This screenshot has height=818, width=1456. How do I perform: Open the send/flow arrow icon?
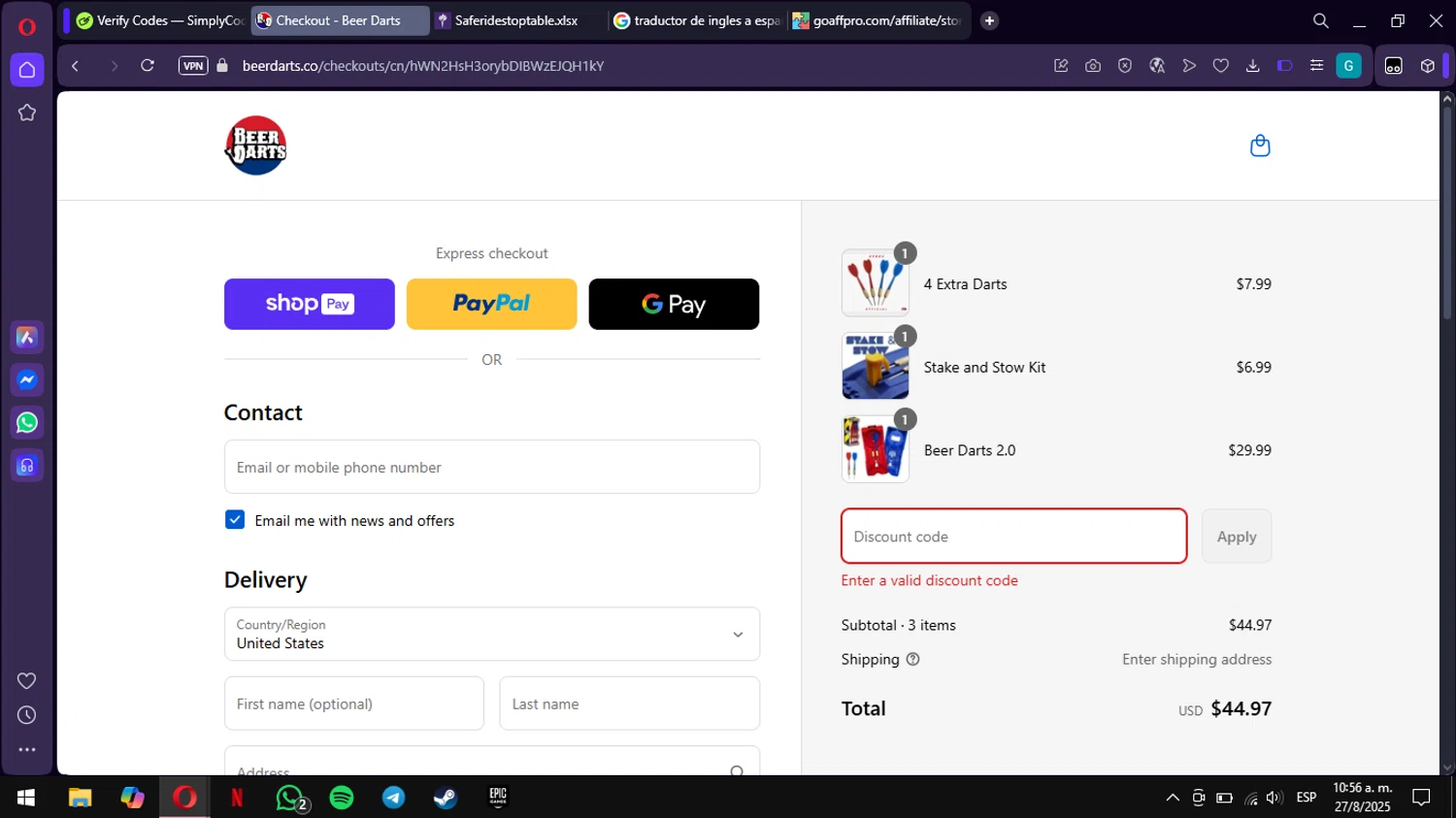coord(1189,66)
